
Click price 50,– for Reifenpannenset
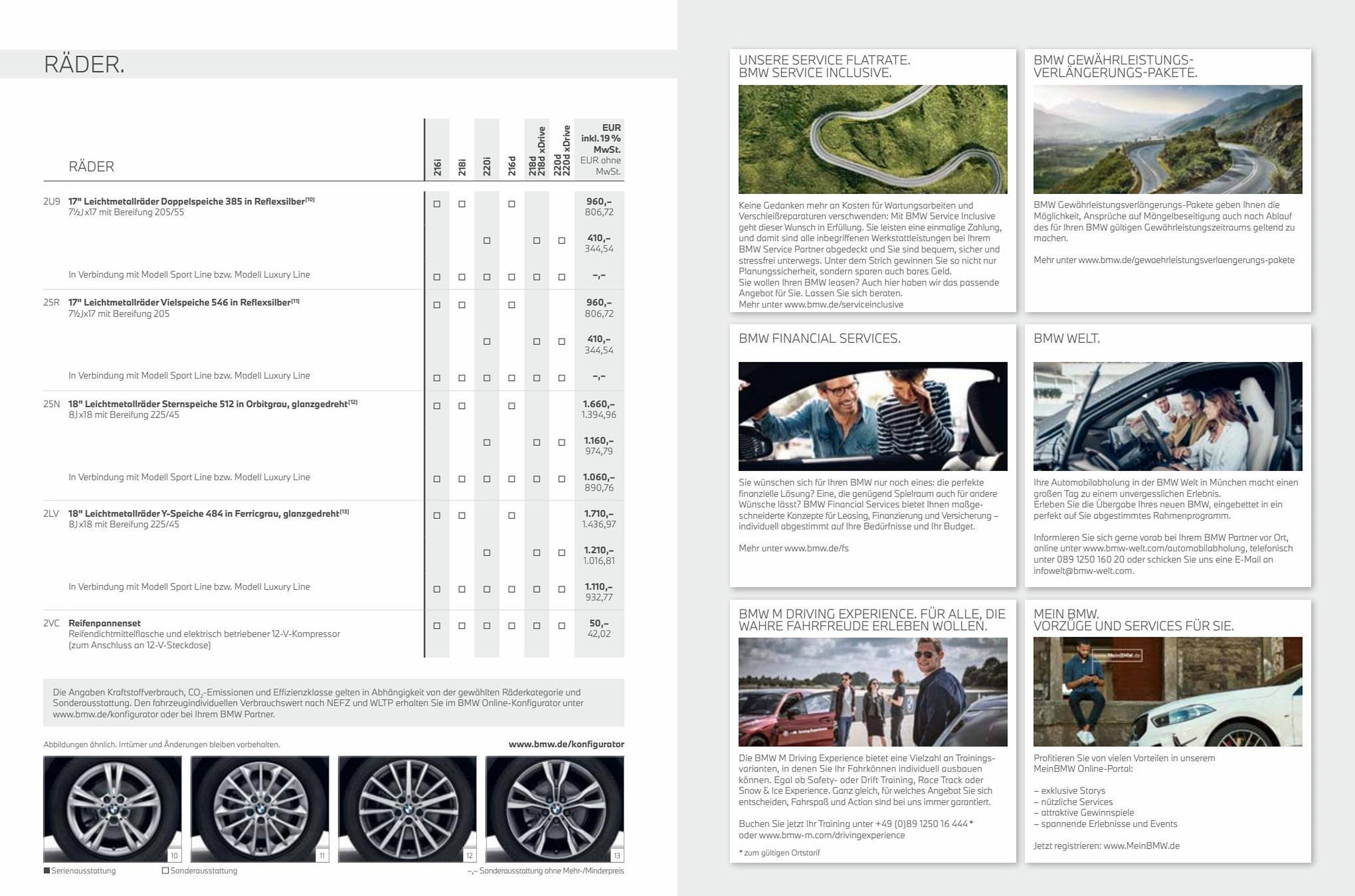[x=599, y=623]
